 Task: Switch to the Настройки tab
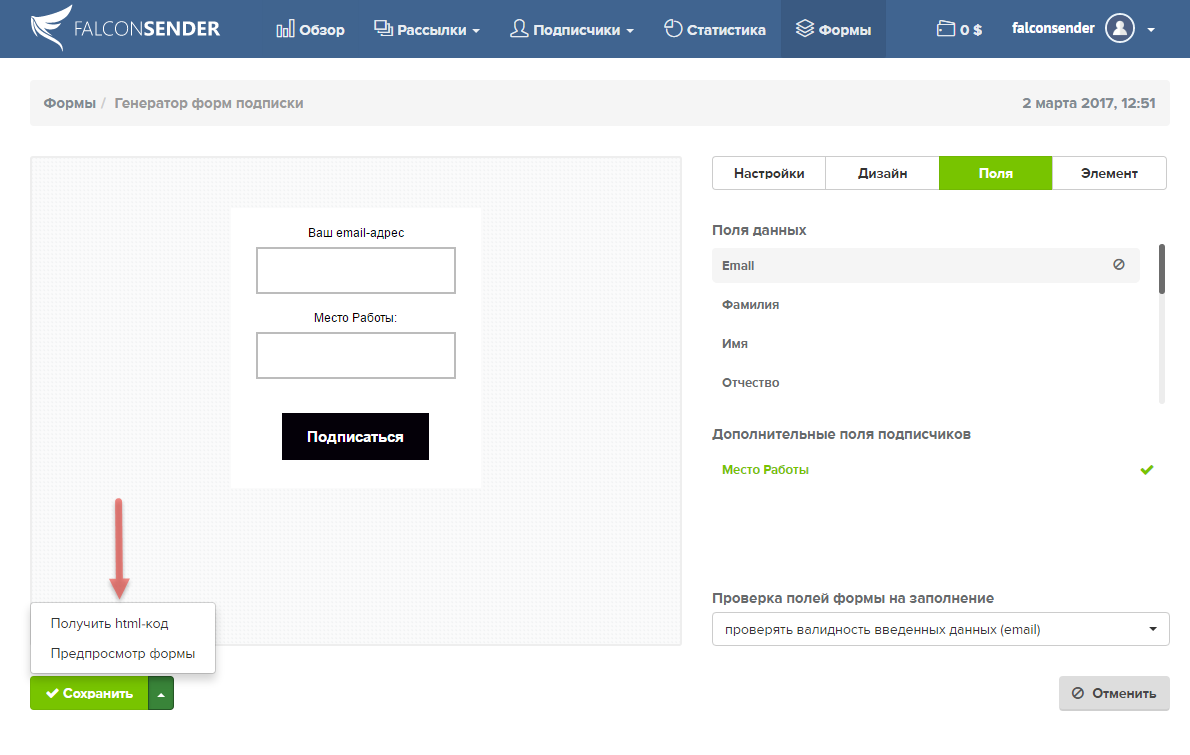tap(769, 173)
